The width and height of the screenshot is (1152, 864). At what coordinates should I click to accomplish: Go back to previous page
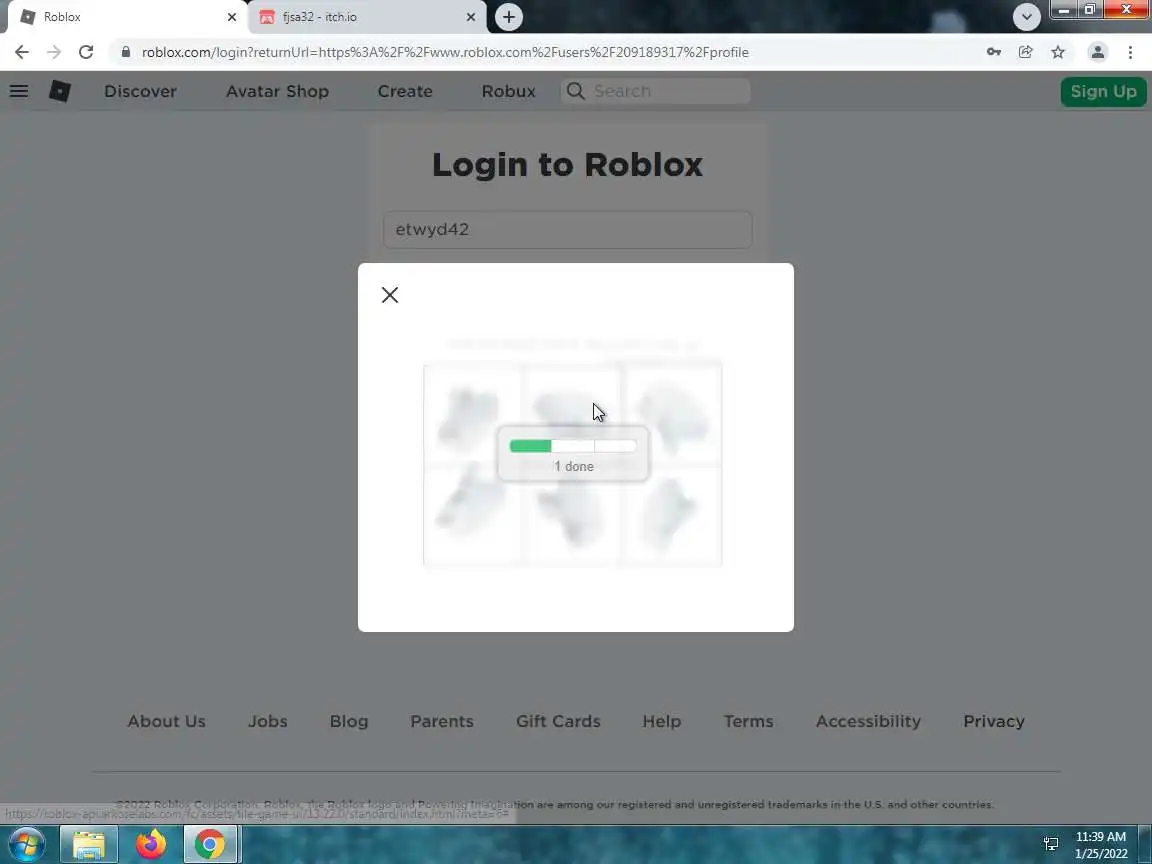[21, 52]
